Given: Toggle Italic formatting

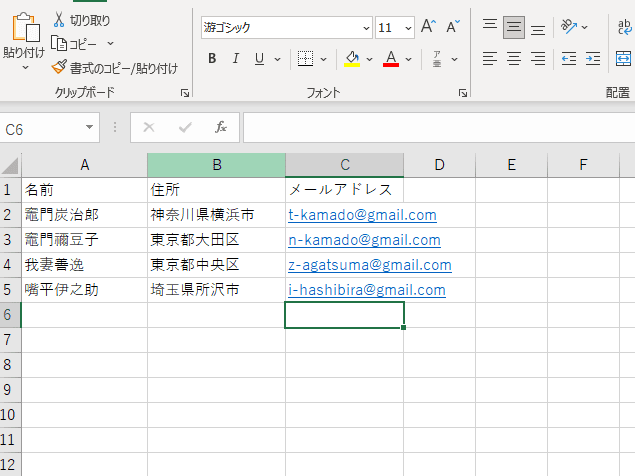Looking at the screenshot, I should coord(236,59).
